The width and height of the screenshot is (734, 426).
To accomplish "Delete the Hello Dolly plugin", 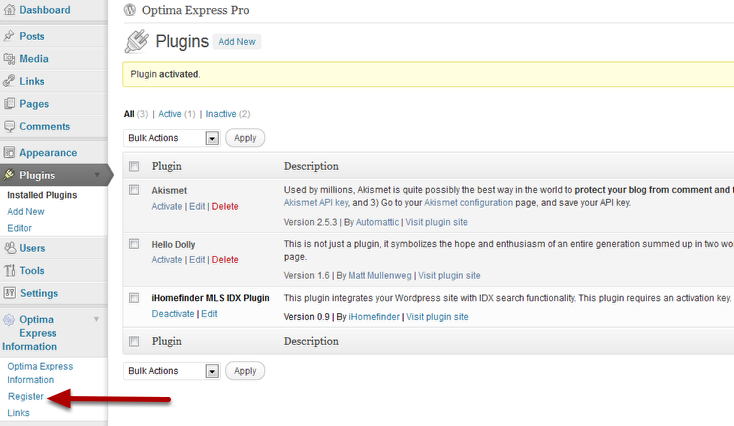I will [x=225, y=260].
